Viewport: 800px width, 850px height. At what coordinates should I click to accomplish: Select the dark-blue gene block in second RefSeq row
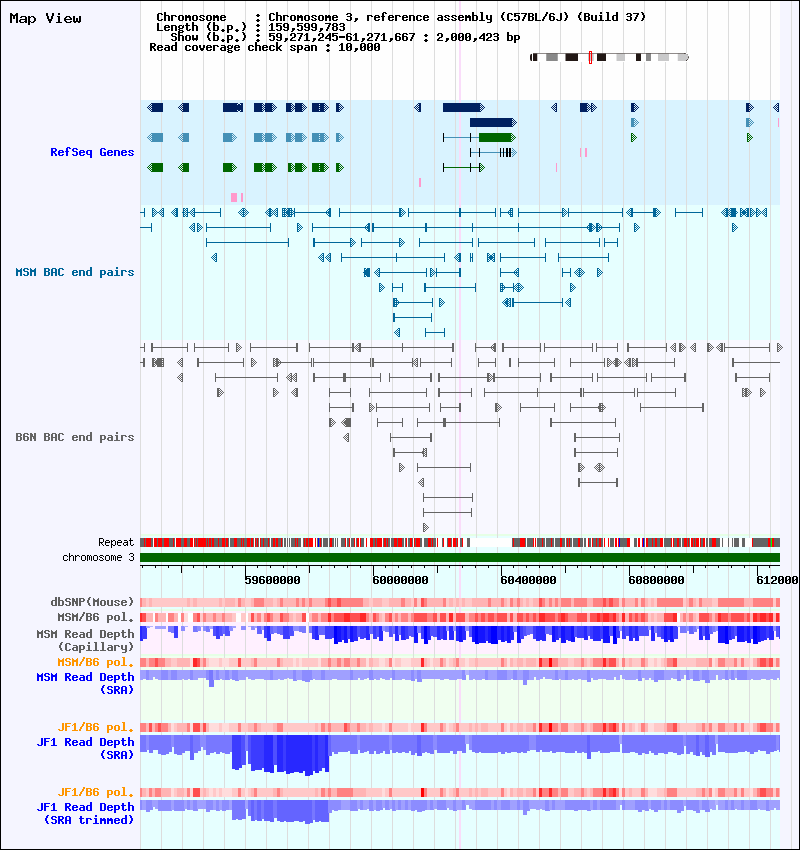pos(493,123)
